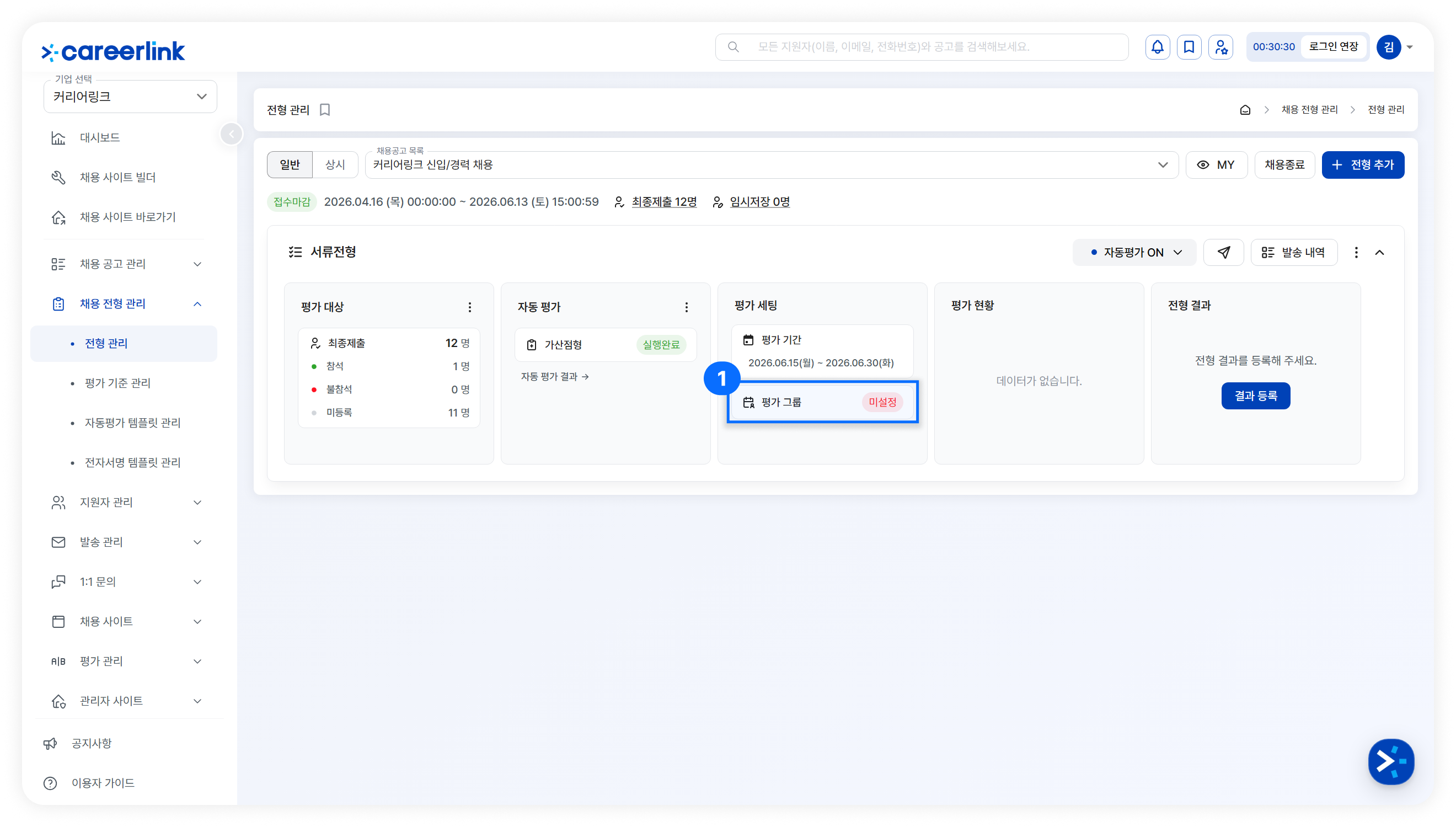Open 임시저장 0명 link
The image size is (1456, 827).
(759, 202)
